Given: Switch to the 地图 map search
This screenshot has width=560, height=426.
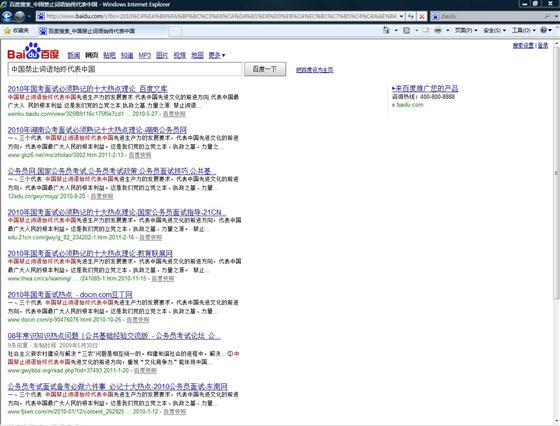Looking at the screenshot, I should click(197, 55).
